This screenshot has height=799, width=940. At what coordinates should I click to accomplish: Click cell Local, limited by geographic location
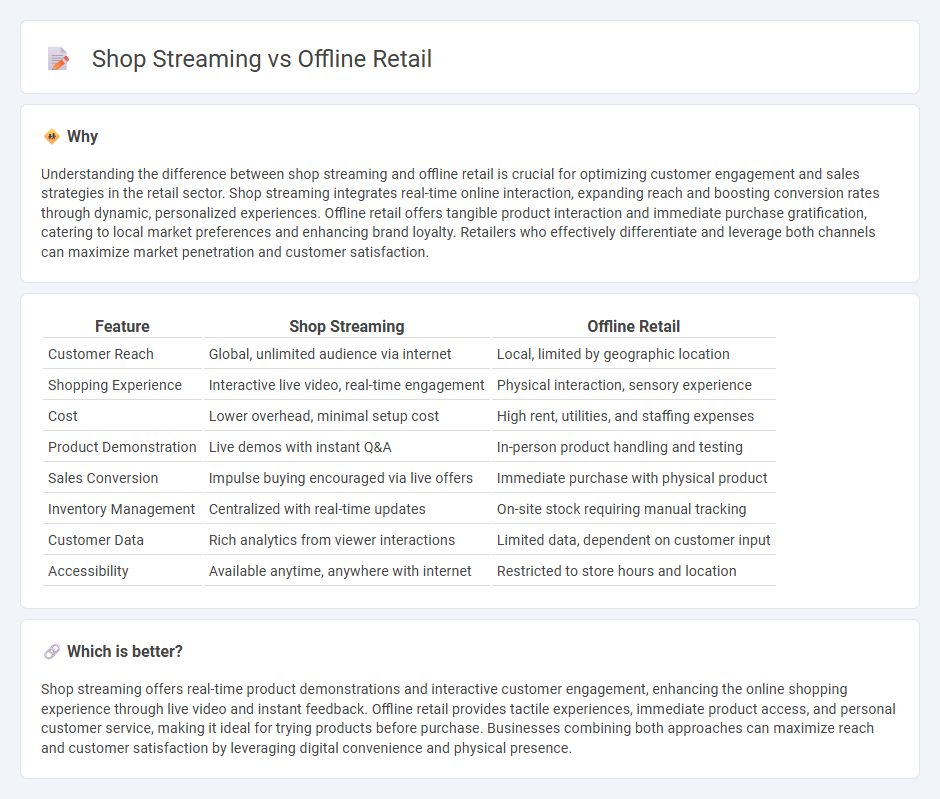tap(634, 354)
